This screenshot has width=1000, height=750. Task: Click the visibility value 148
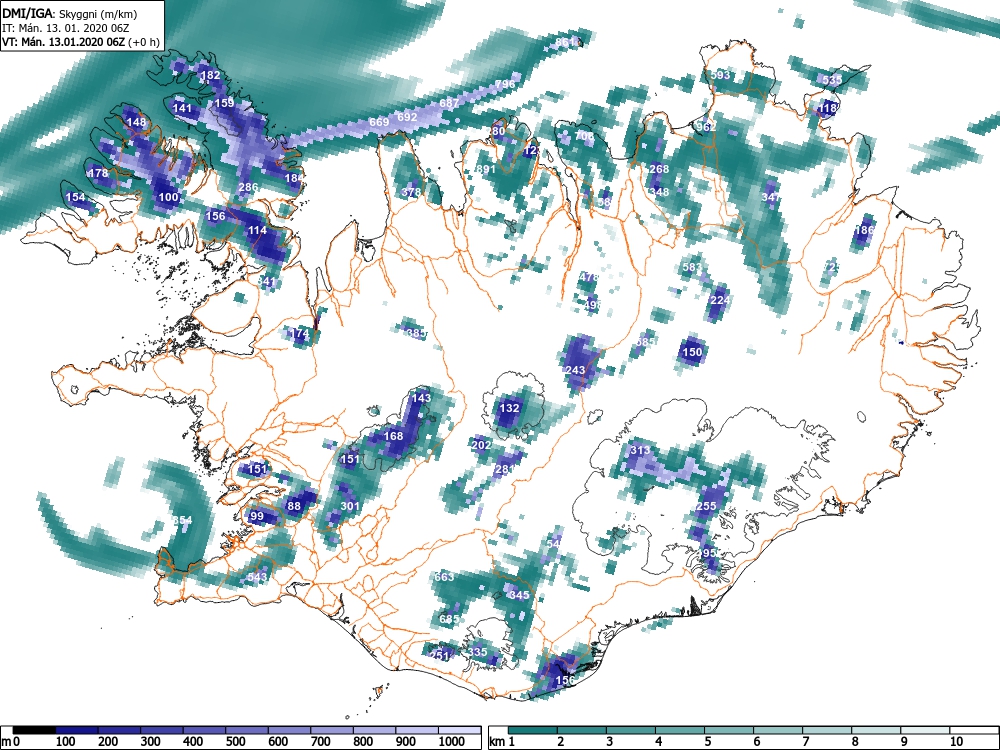pyautogui.click(x=136, y=122)
